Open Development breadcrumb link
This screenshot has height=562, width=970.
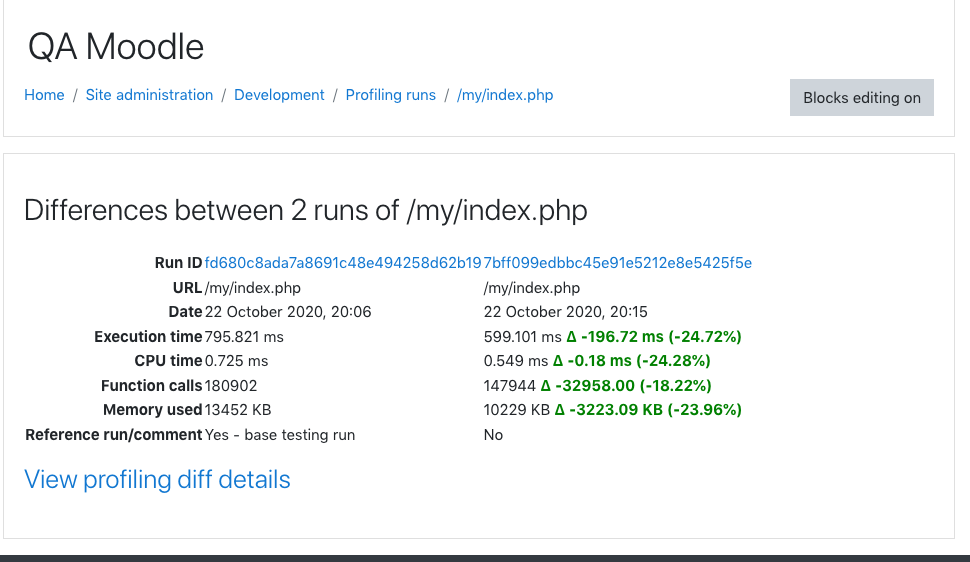tap(279, 95)
